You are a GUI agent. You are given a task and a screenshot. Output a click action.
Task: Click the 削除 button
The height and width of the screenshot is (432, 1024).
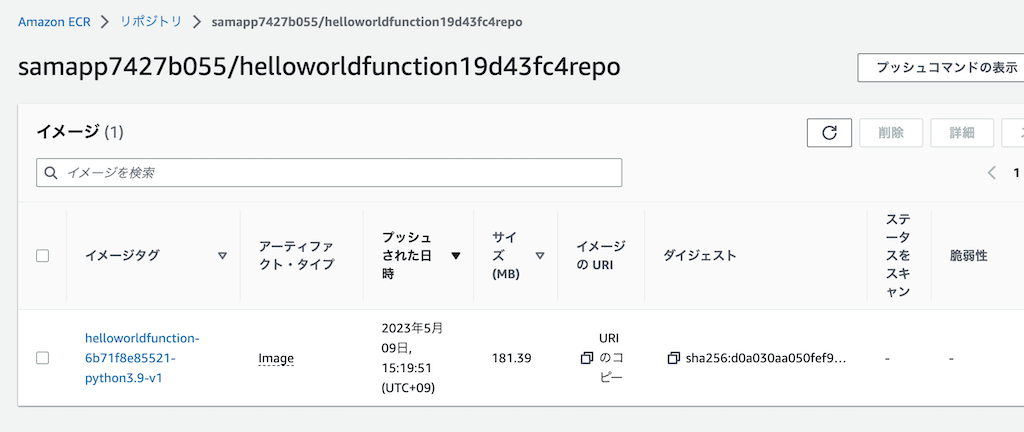click(x=891, y=132)
